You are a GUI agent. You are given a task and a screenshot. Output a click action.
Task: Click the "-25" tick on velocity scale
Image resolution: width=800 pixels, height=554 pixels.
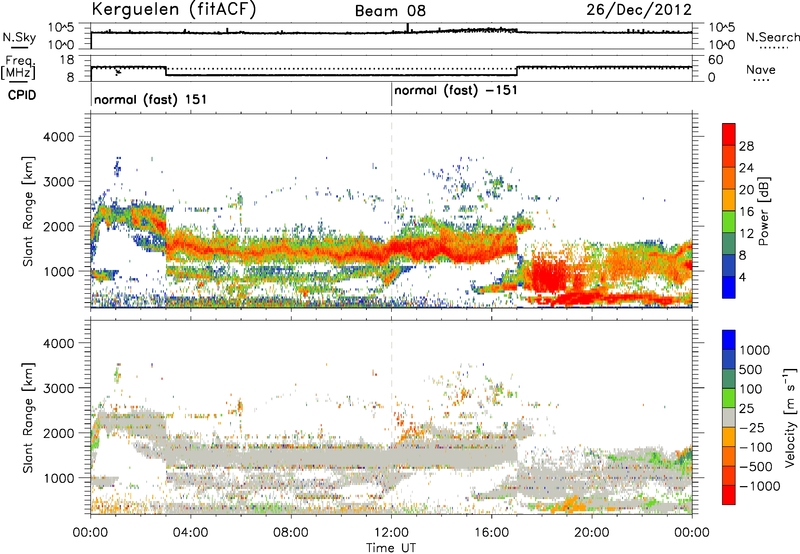point(752,428)
